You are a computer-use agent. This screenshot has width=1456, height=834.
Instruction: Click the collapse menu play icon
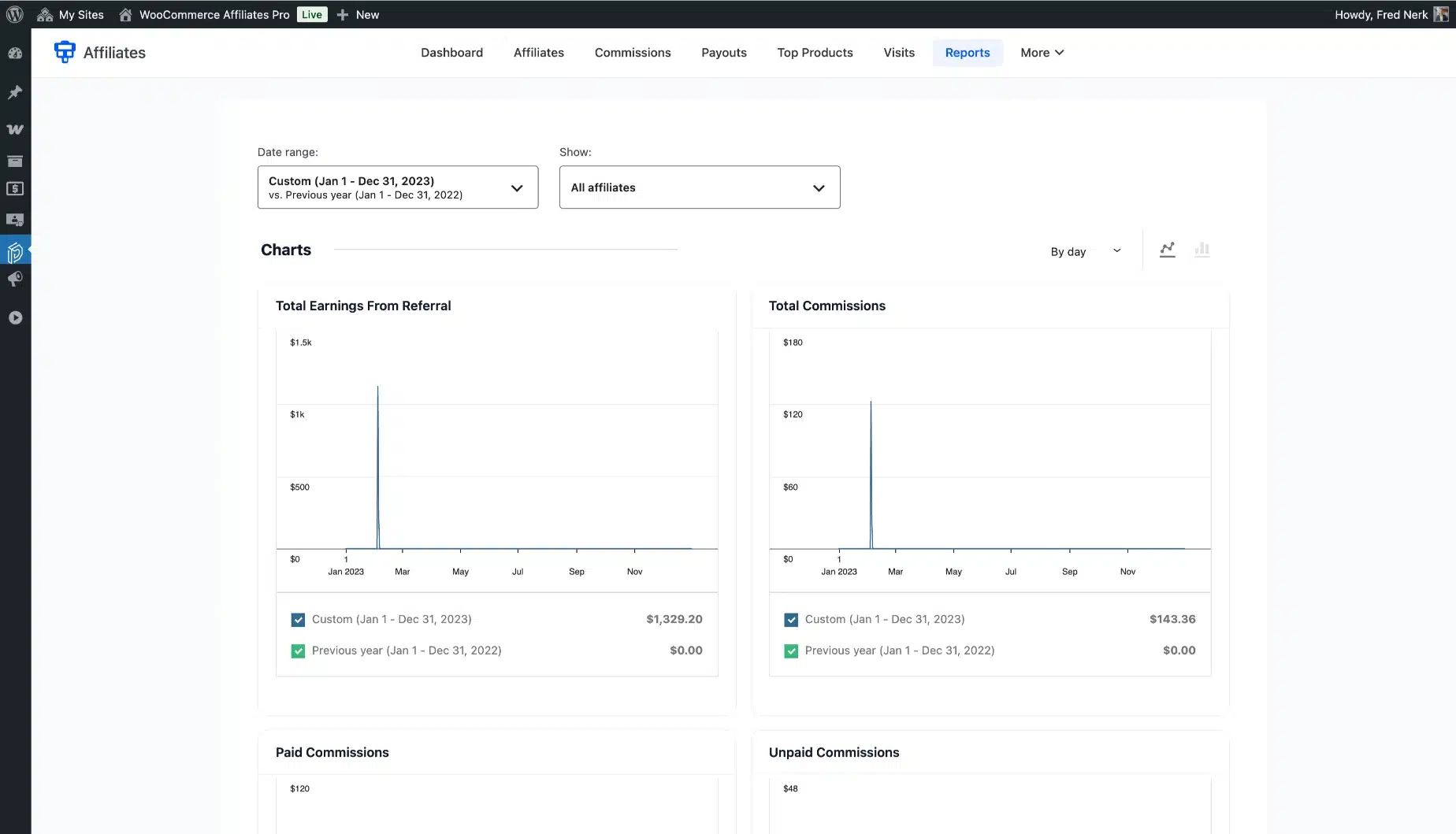point(15,317)
